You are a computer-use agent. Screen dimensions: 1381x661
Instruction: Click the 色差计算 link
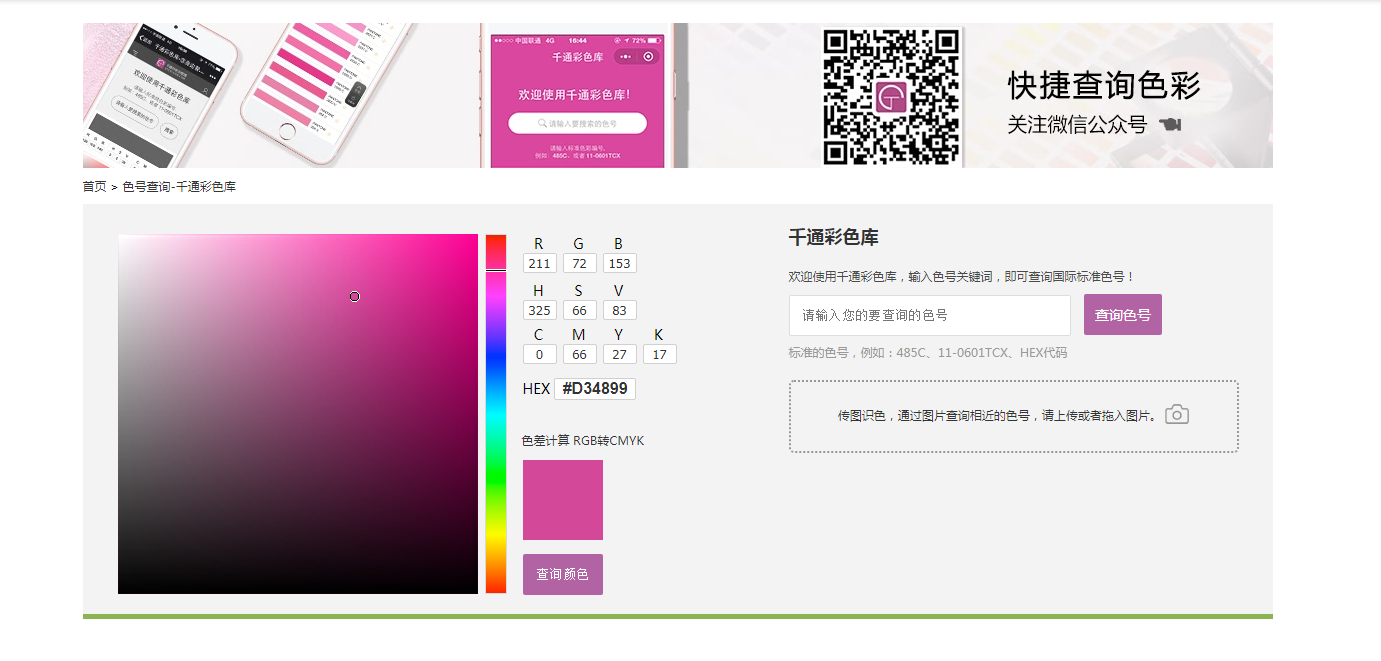[545, 441]
